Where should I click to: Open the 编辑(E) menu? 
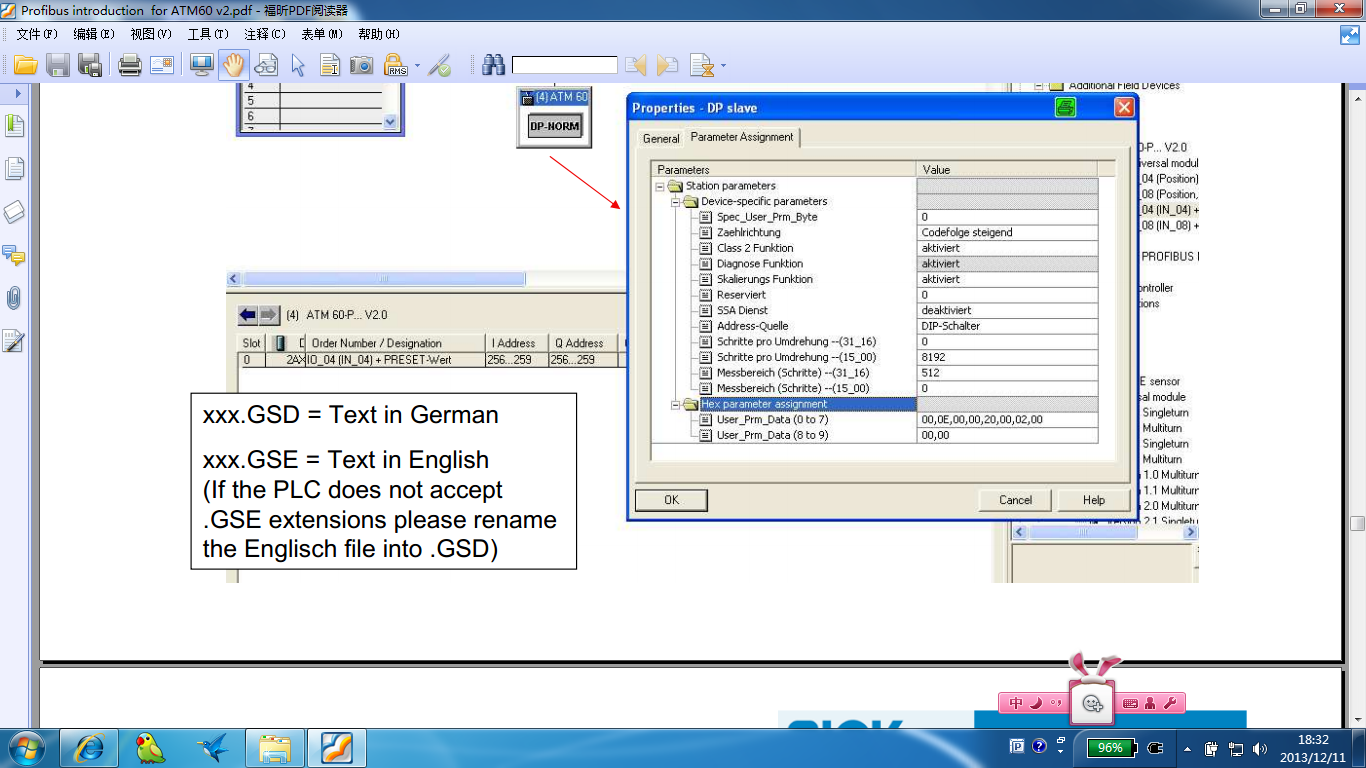(94, 34)
